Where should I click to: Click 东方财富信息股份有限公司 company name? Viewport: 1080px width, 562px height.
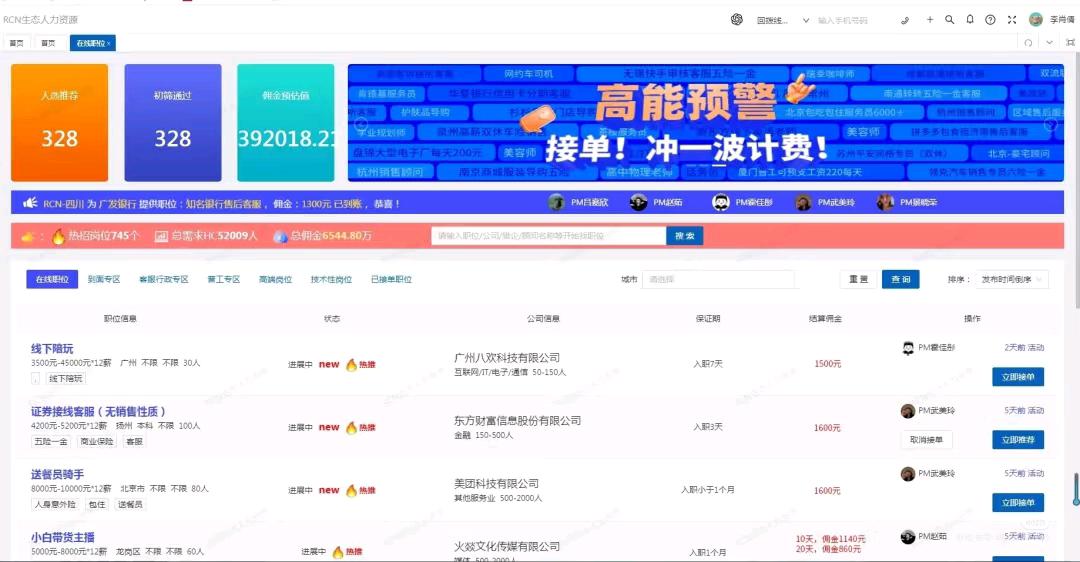[x=517, y=420]
